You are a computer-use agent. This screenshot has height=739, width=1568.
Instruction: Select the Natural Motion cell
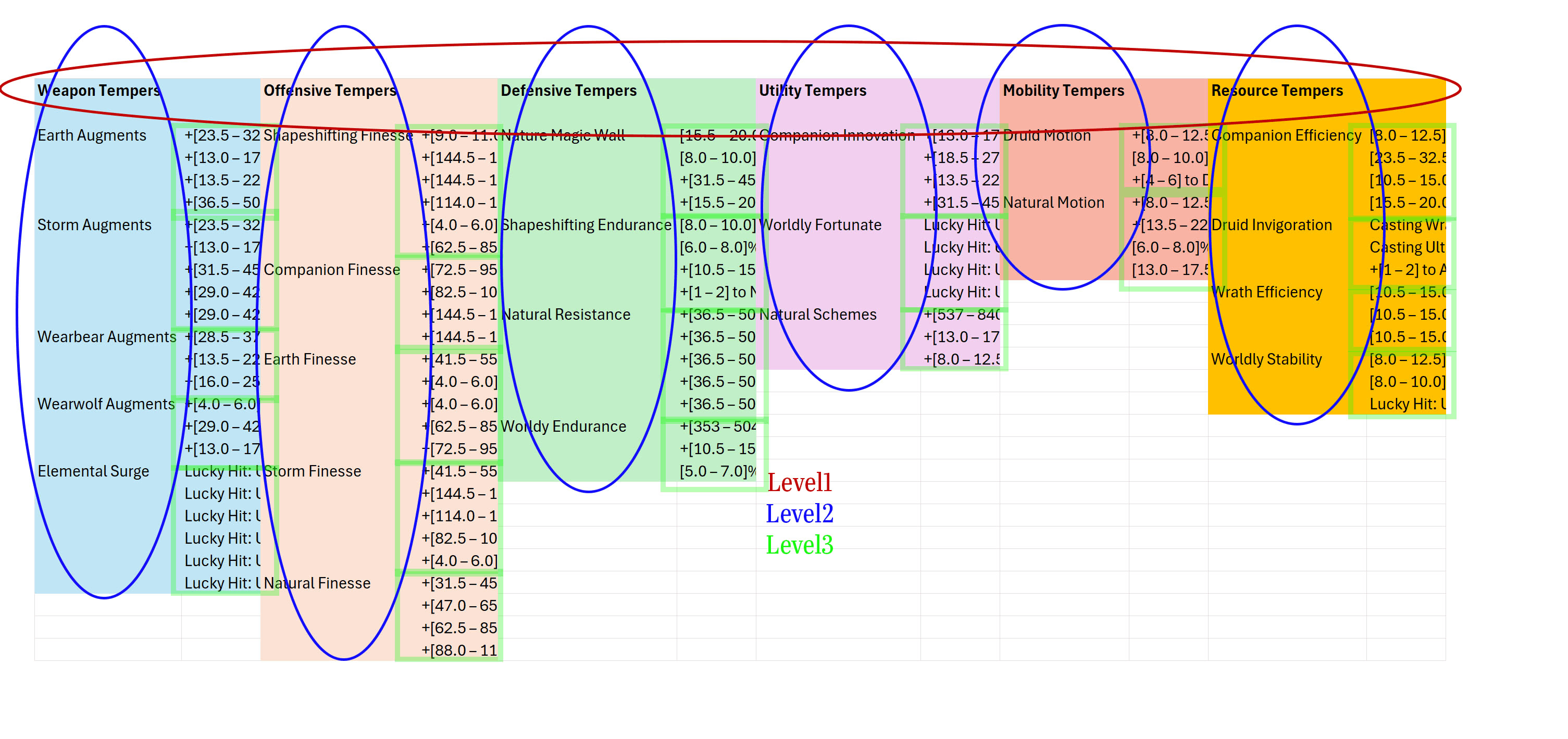pyautogui.click(x=1063, y=202)
